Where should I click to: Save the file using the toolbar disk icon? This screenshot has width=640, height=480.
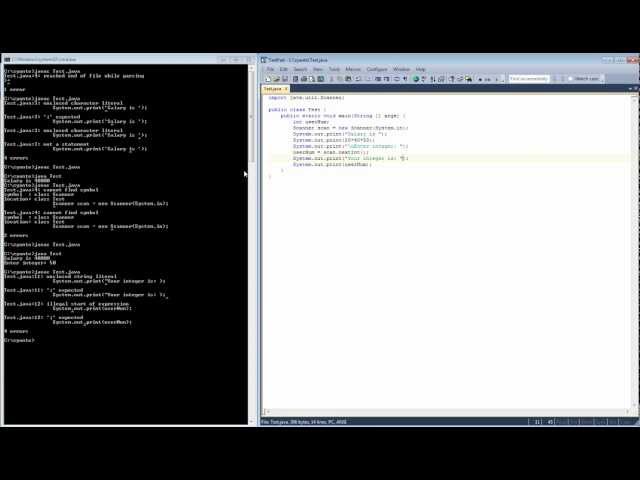pos(285,79)
